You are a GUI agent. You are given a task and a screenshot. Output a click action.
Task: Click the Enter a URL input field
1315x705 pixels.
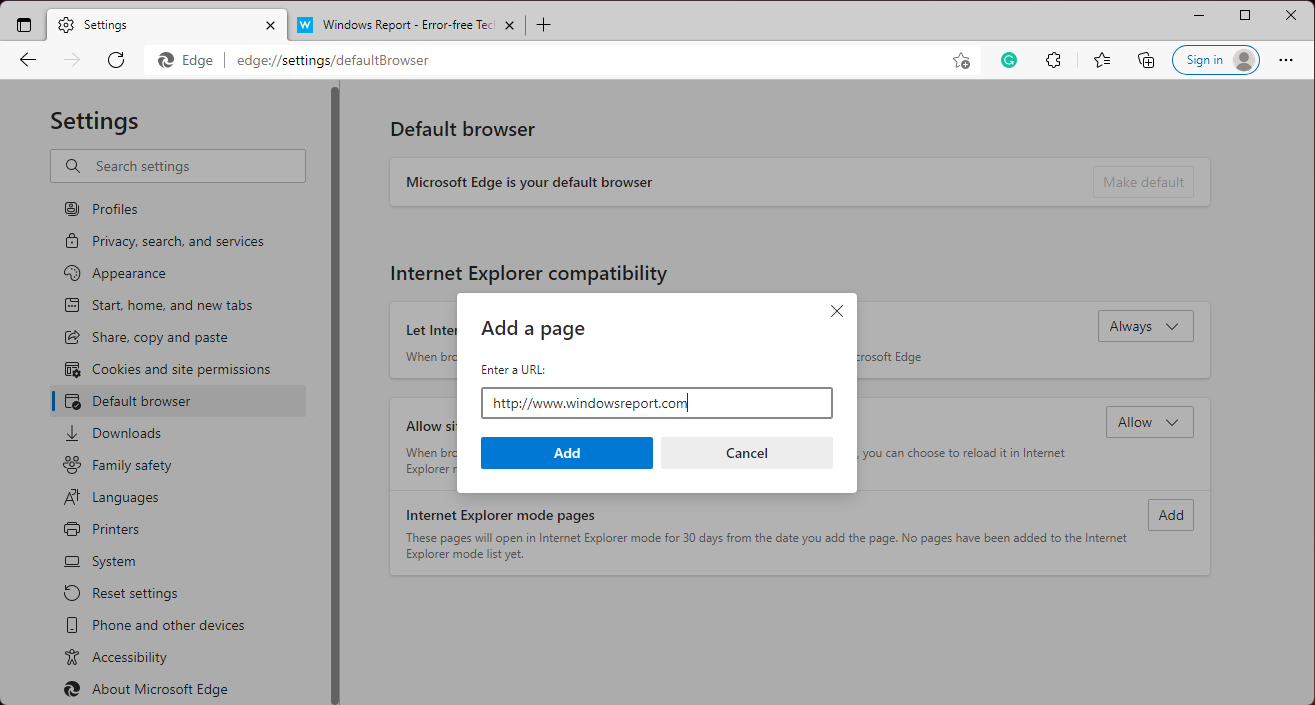click(656, 402)
